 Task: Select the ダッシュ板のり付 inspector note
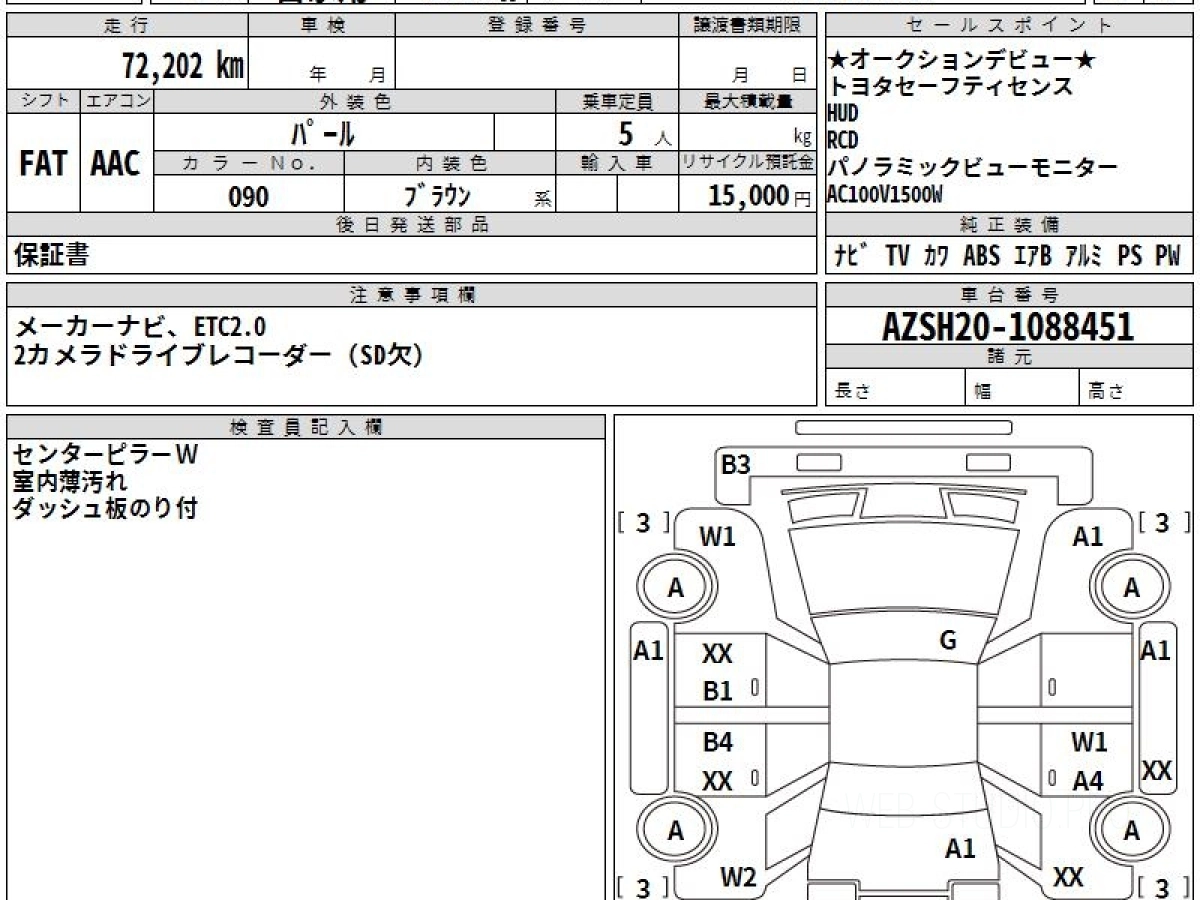105,509
